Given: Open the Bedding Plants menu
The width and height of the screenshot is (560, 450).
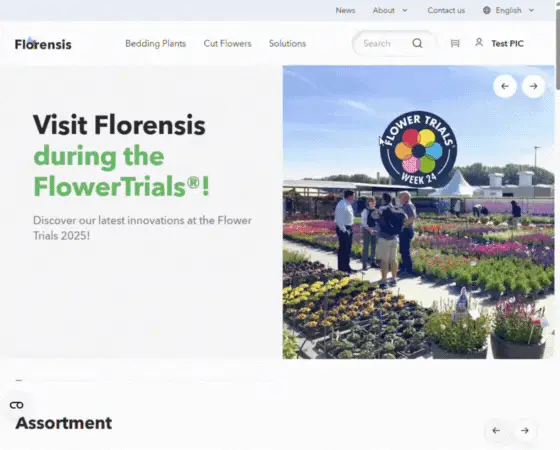Looking at the screenshot, I should pyautogui.click(x=155, y=44).
